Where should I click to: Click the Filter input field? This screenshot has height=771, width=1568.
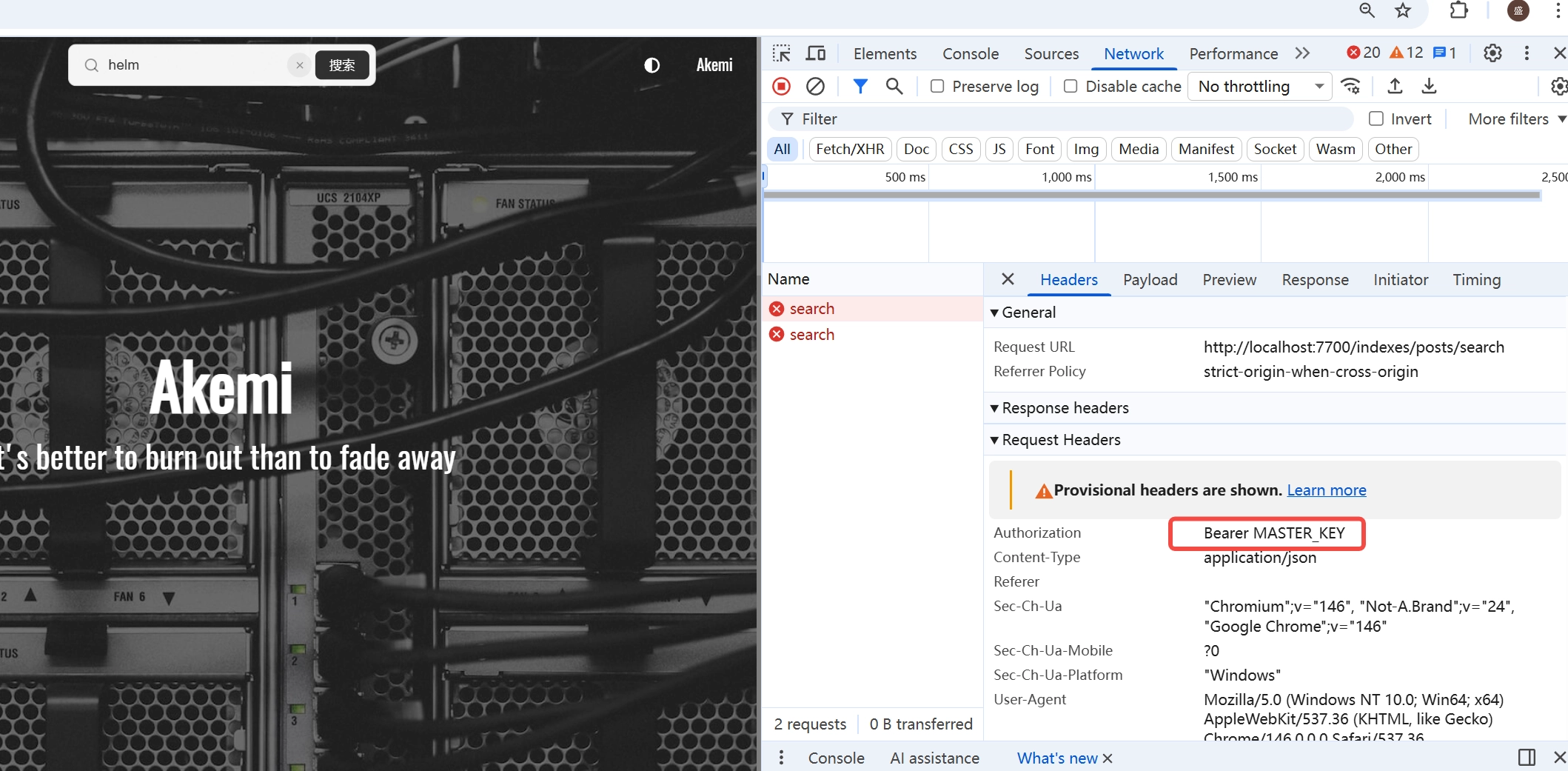click(x=1066, y=119)
